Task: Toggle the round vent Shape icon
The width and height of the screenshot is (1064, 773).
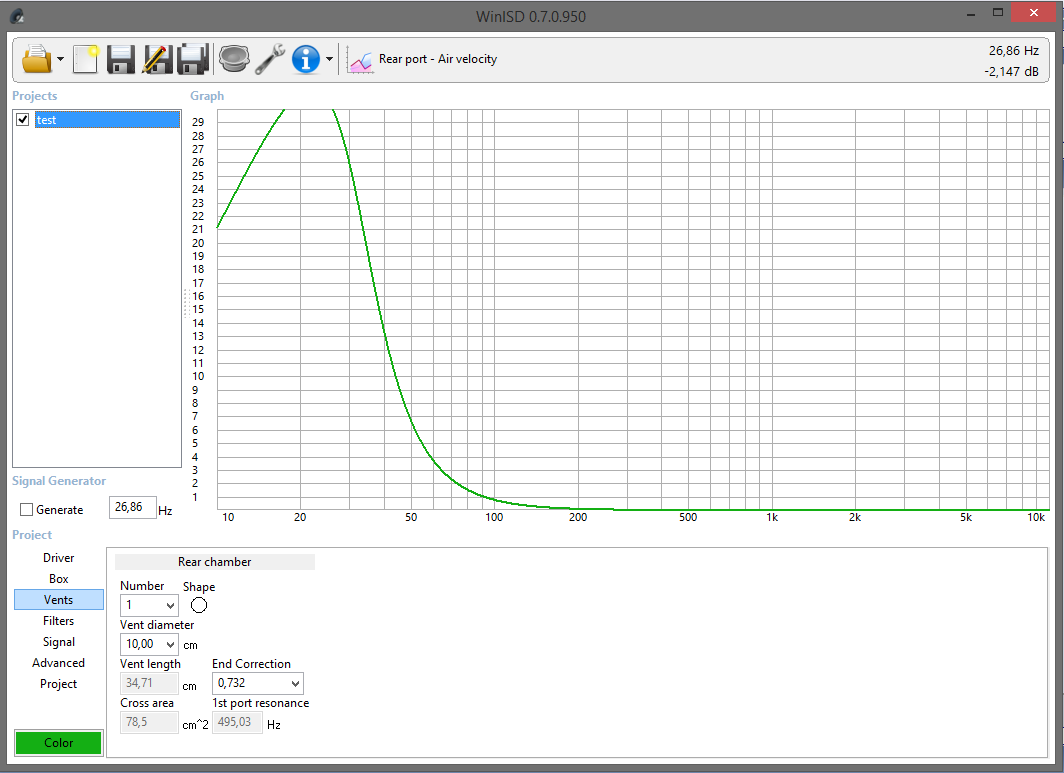Action: (x=199, y=605)
